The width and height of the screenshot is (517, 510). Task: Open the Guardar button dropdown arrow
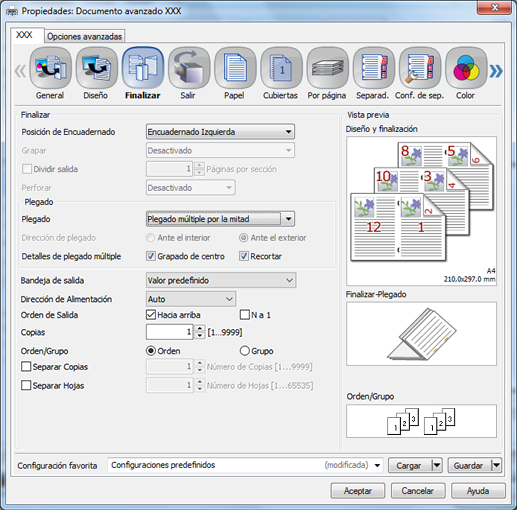(496, 465)
